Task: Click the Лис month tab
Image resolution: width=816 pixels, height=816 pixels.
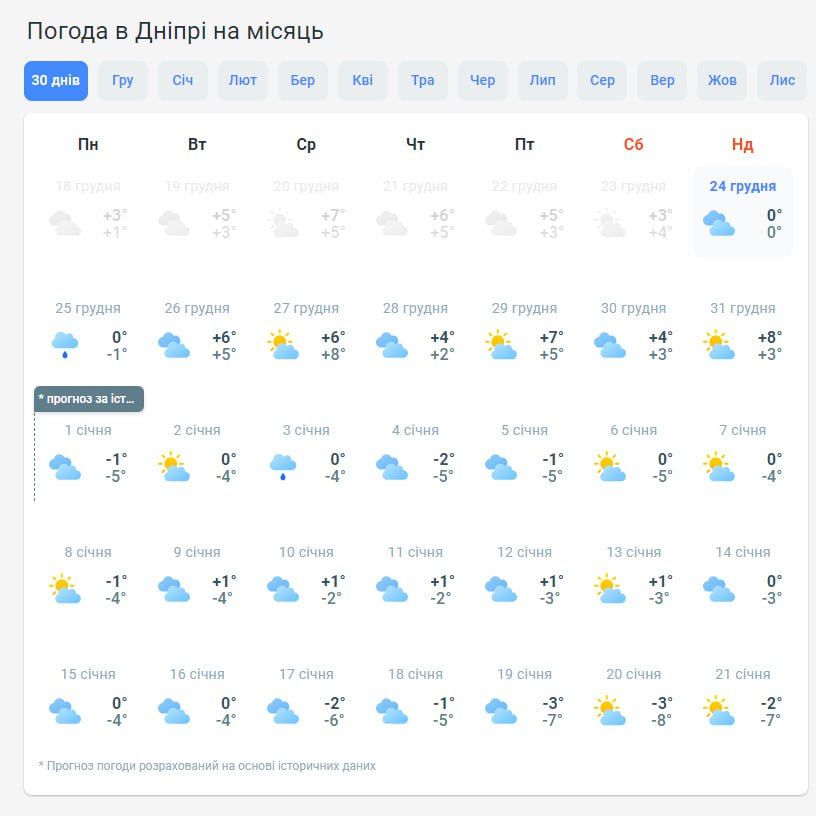Action: coord(782,81)
